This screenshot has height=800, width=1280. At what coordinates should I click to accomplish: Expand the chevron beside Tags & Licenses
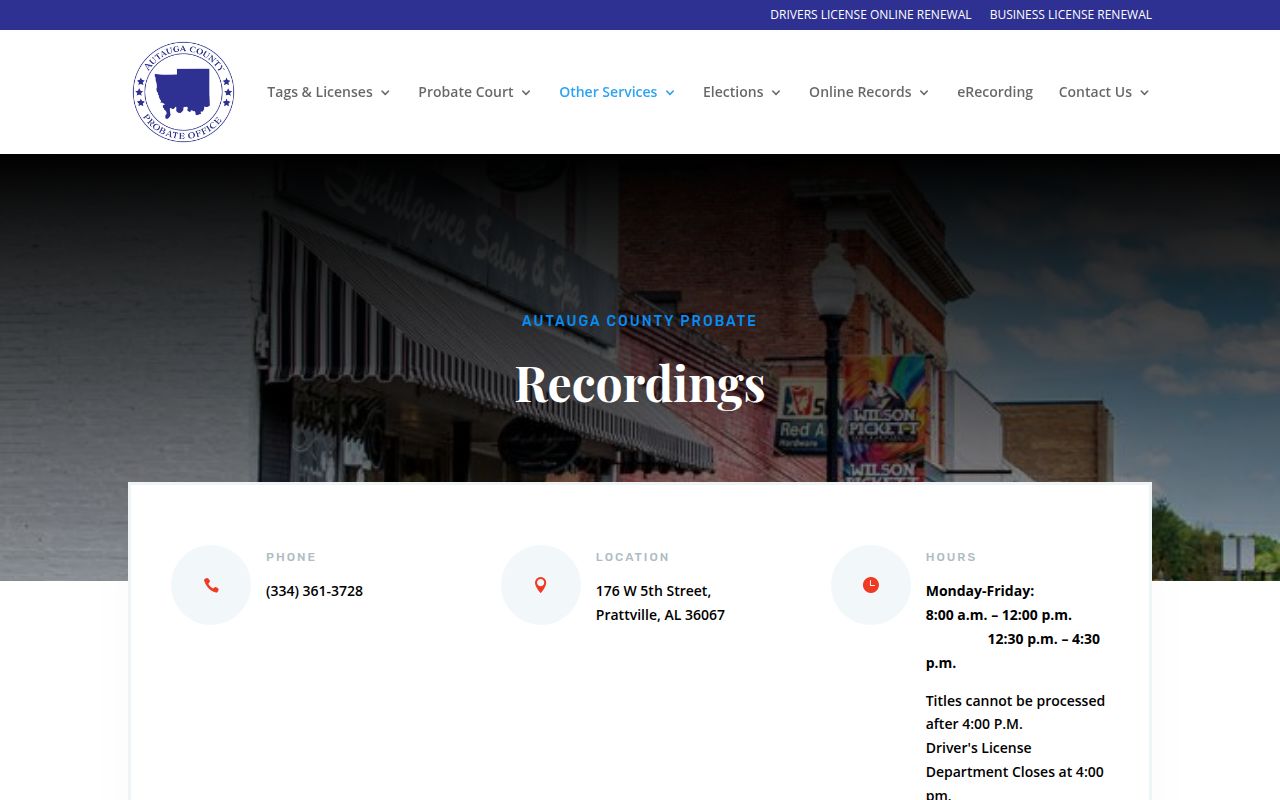385,93
